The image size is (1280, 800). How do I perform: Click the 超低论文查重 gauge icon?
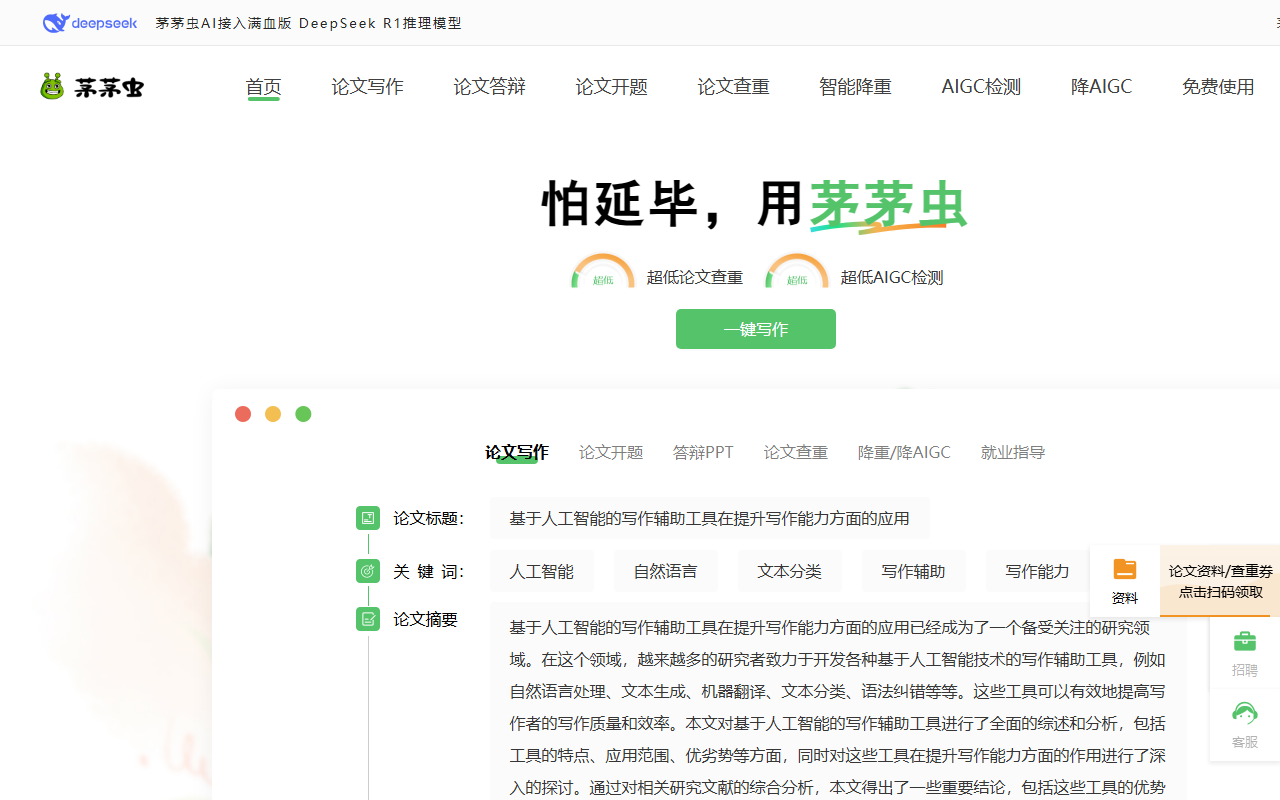click(x=603, y=272)
